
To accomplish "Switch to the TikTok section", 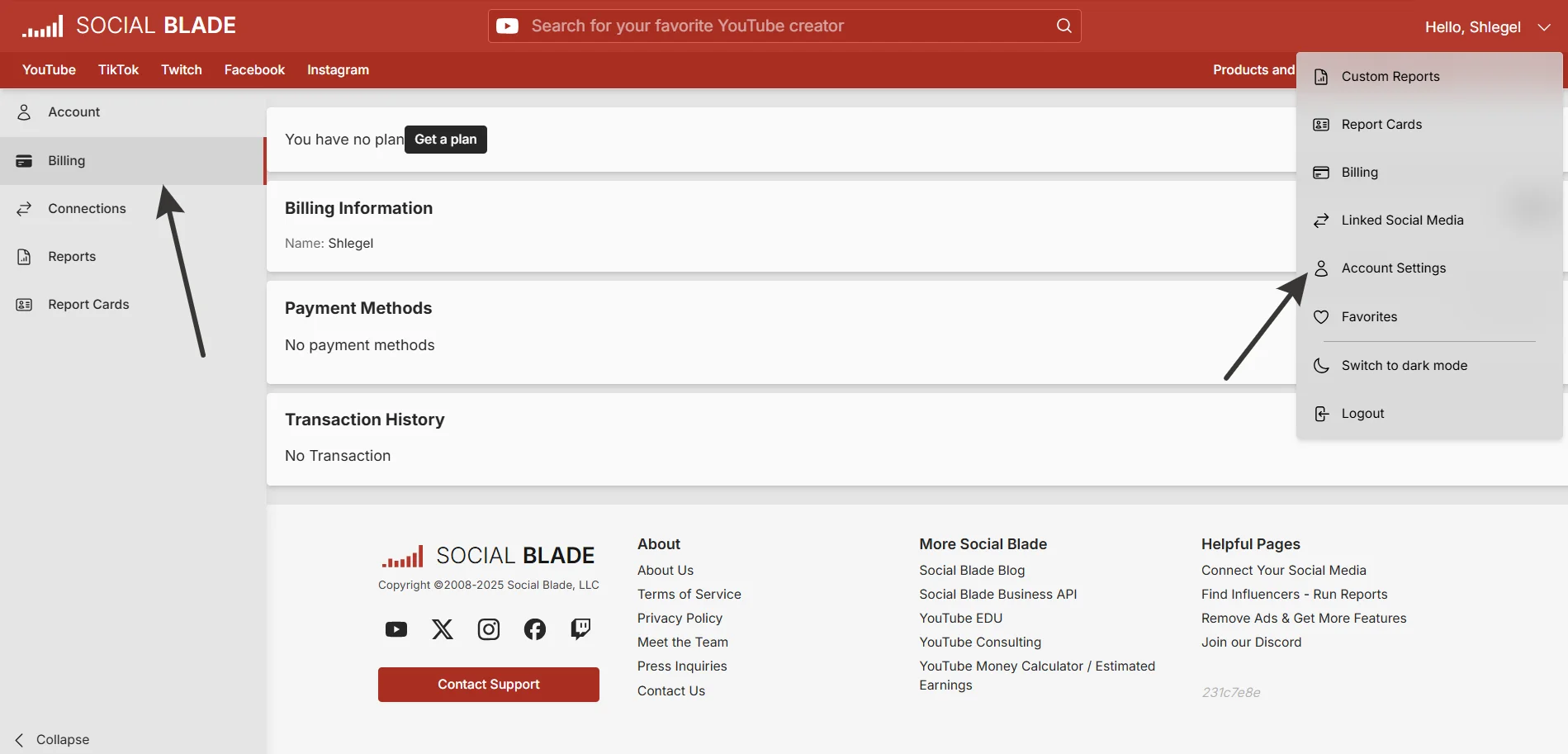I will click(x=118, y=69).
